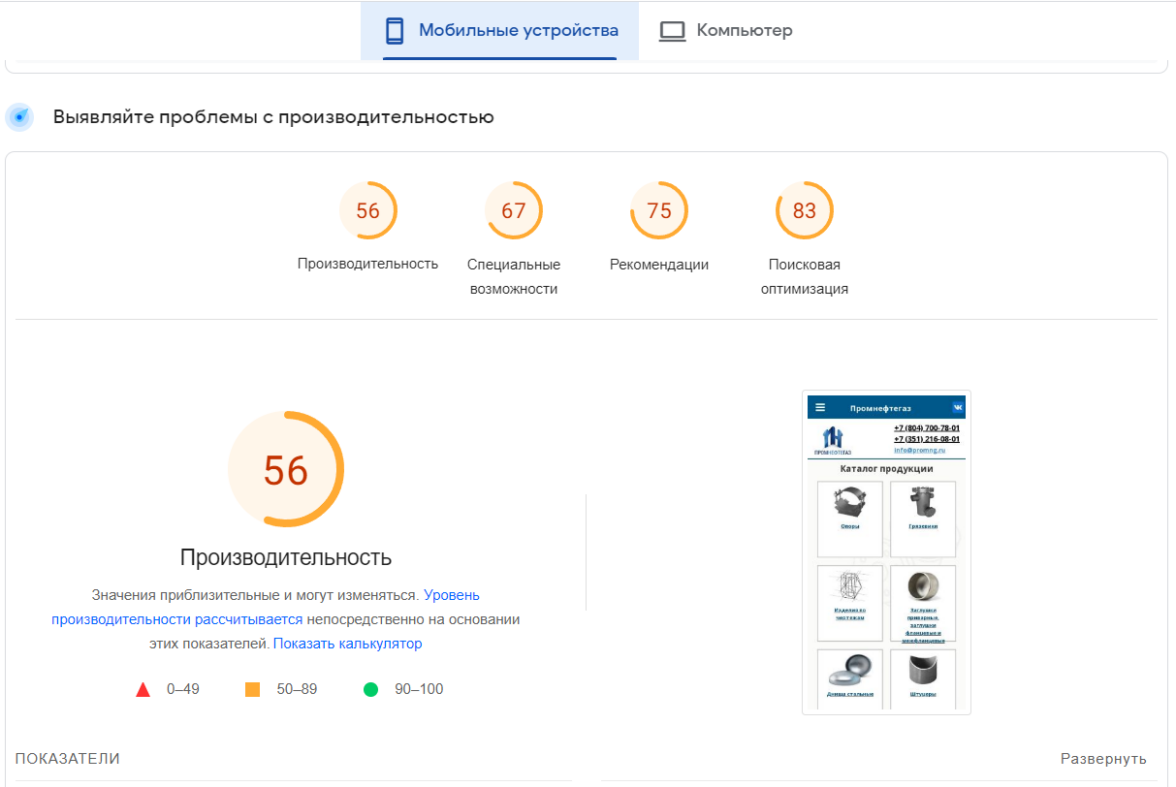
Task: Click the ПОКАЗАТЕЛИ section label
Action: (x=67, y=759)
